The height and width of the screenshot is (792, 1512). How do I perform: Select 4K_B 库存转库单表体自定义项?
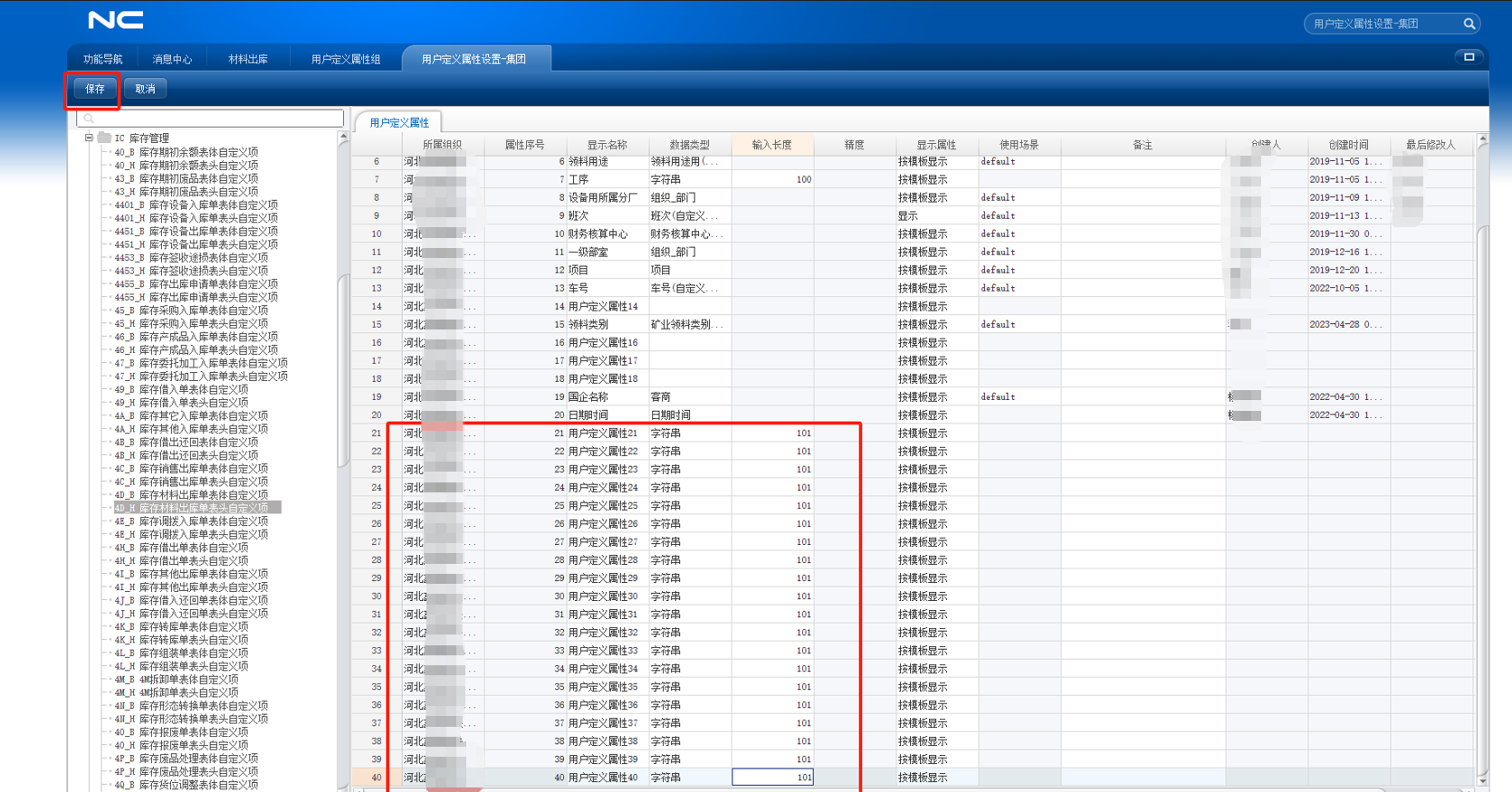click(x=181, y=626)
